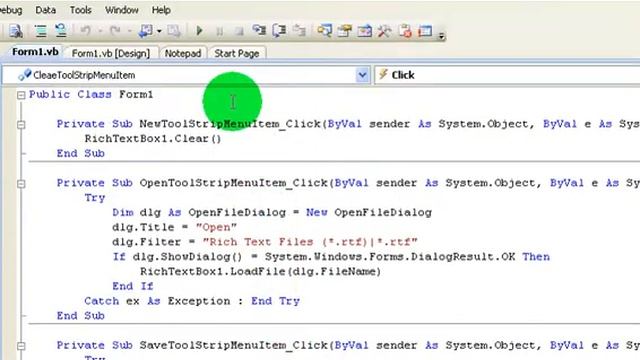Click the Find in Files toolbar icon
Viewport: 640px width, 360px height.
pos(16,31)
